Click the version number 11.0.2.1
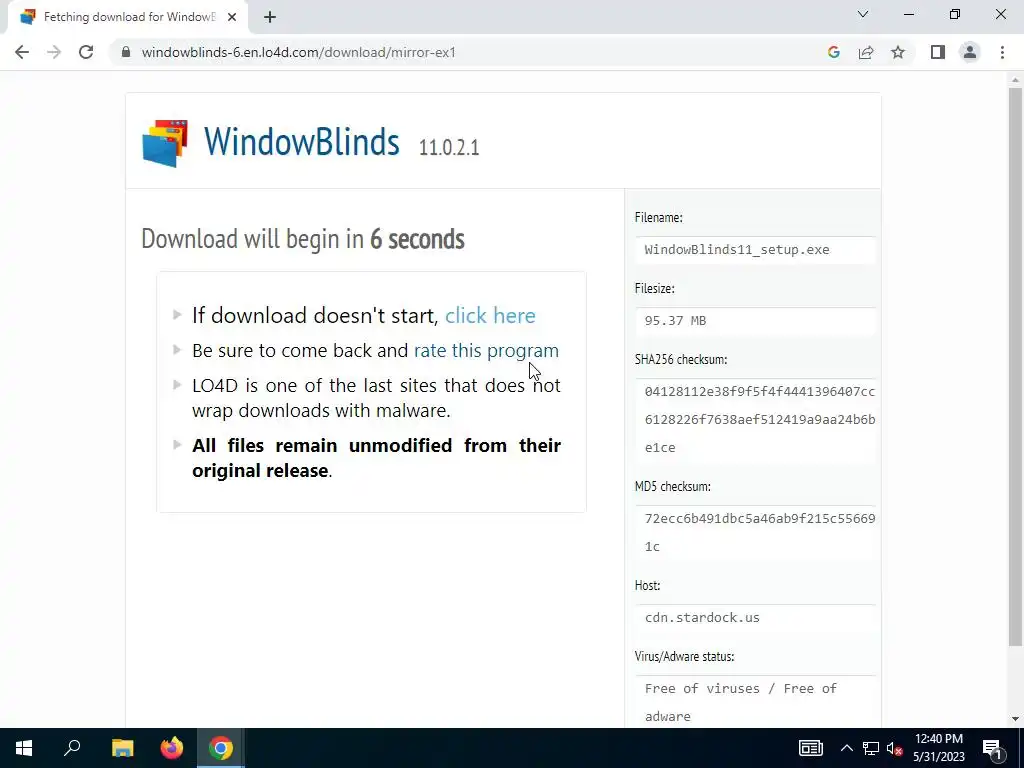This screenshot has height=768, width=1024. click(x=449, y=147)
